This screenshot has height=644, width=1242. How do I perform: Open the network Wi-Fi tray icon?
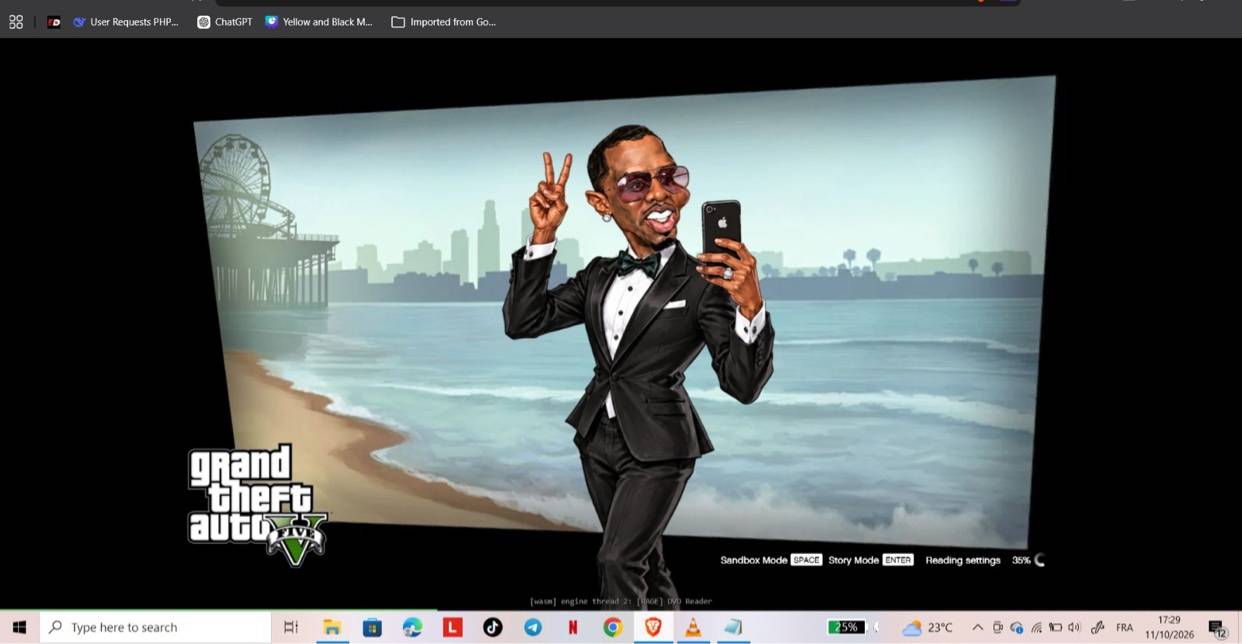tap(1036, 628)
